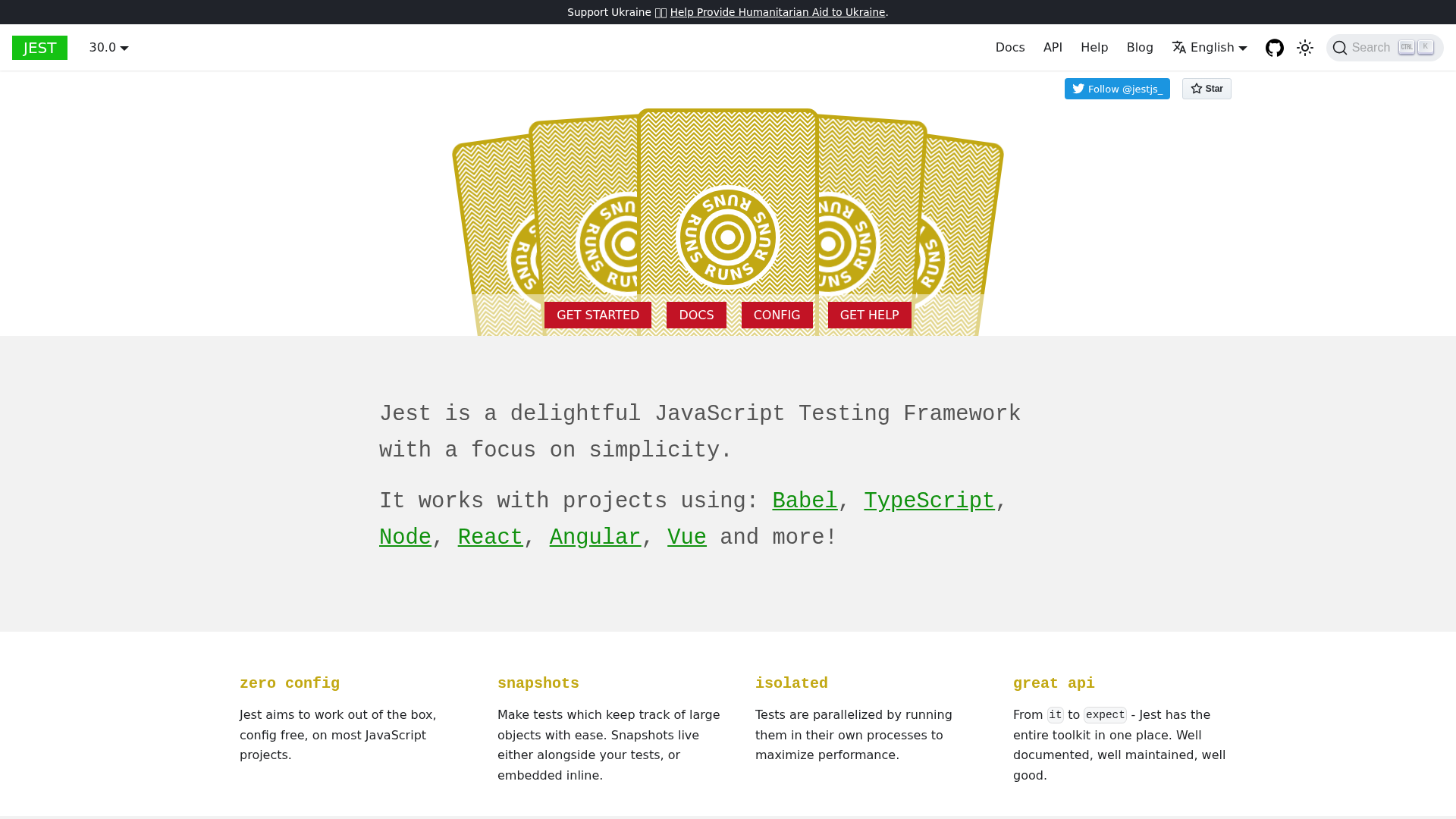Click the GET STARTED button
Image resolution: width=1456 pixels, height=819 pixels.
click(x=598, y=315)
